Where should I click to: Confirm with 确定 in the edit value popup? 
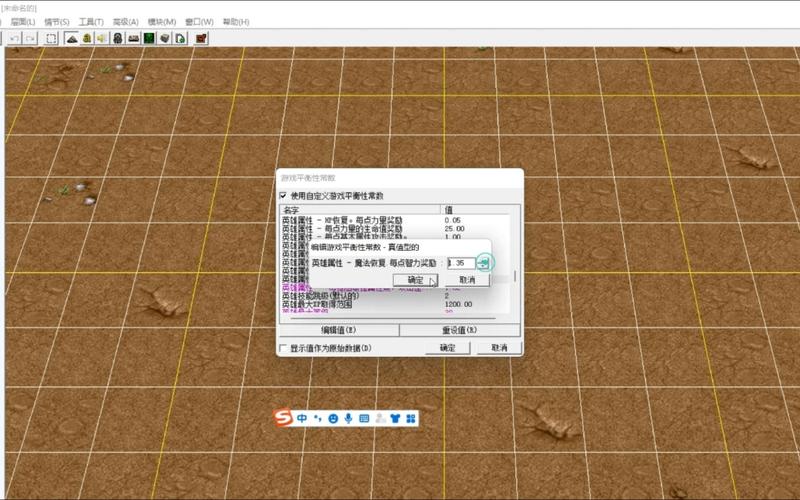click(415, 280)
